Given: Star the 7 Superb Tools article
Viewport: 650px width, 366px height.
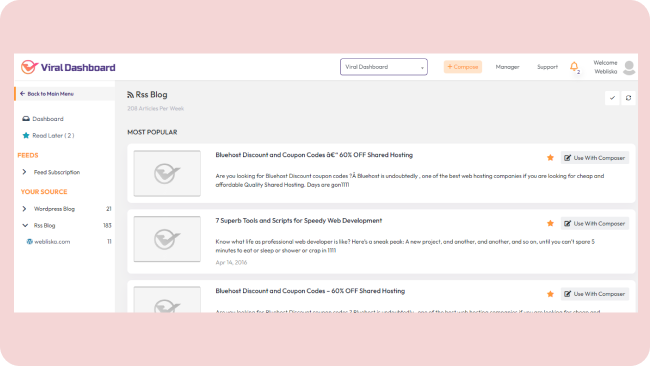Looking at the screenshot, I should tap(550, 223).
